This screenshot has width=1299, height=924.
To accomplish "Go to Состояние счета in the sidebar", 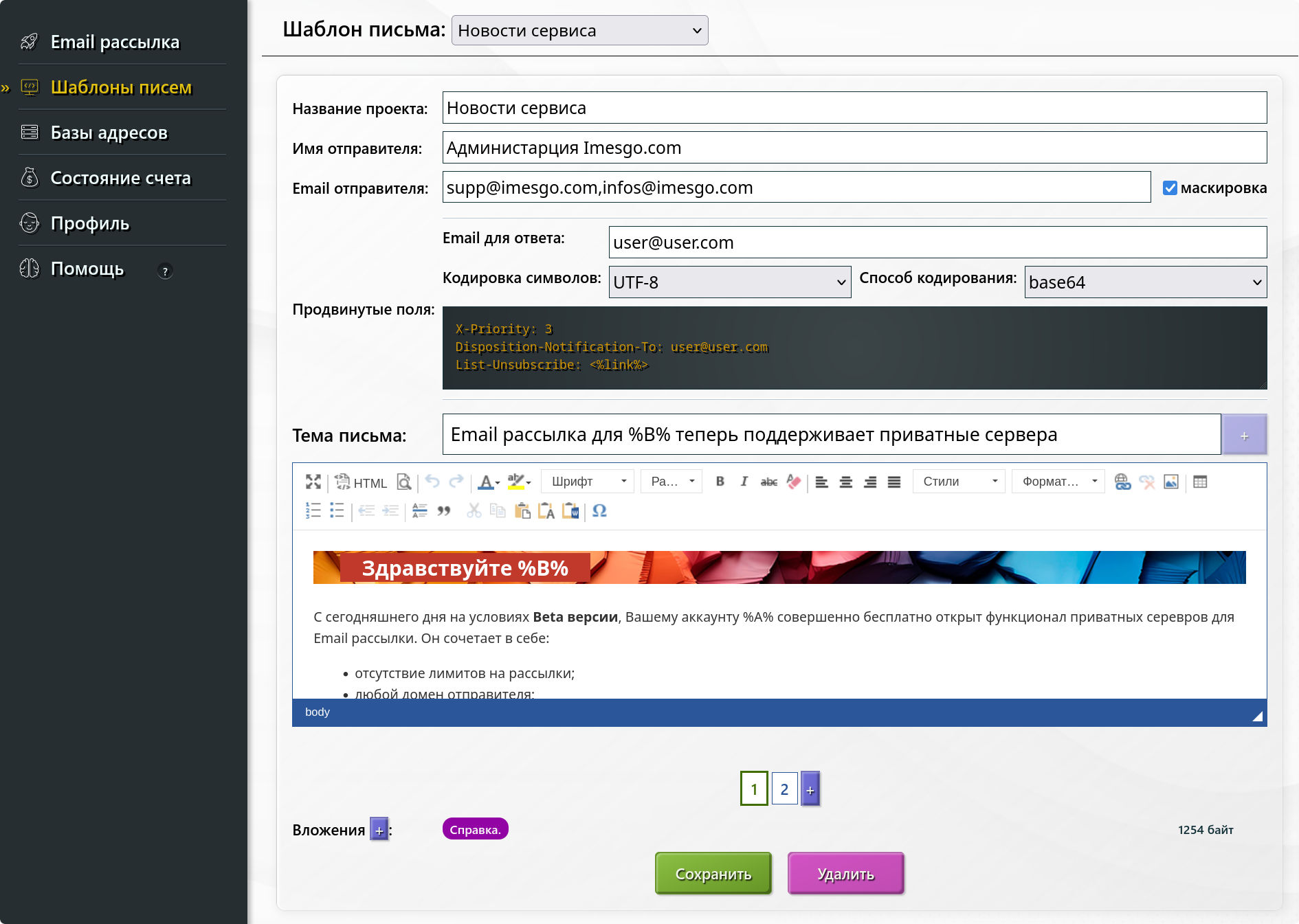I will point(120,178).
